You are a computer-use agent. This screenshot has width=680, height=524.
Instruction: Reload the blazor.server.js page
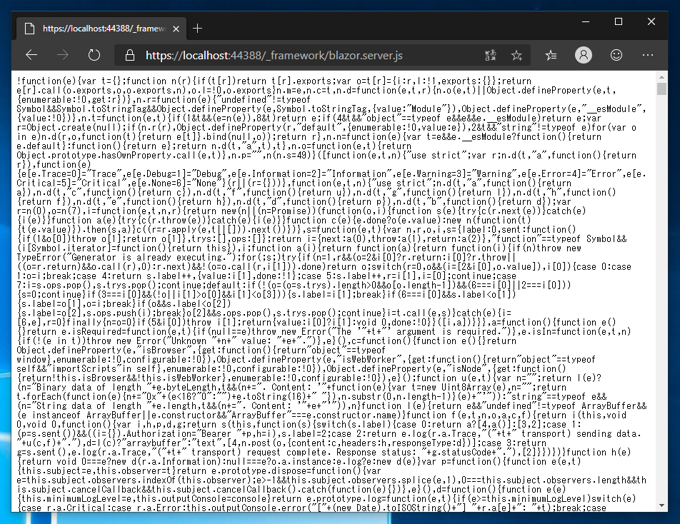click(94, 55)
